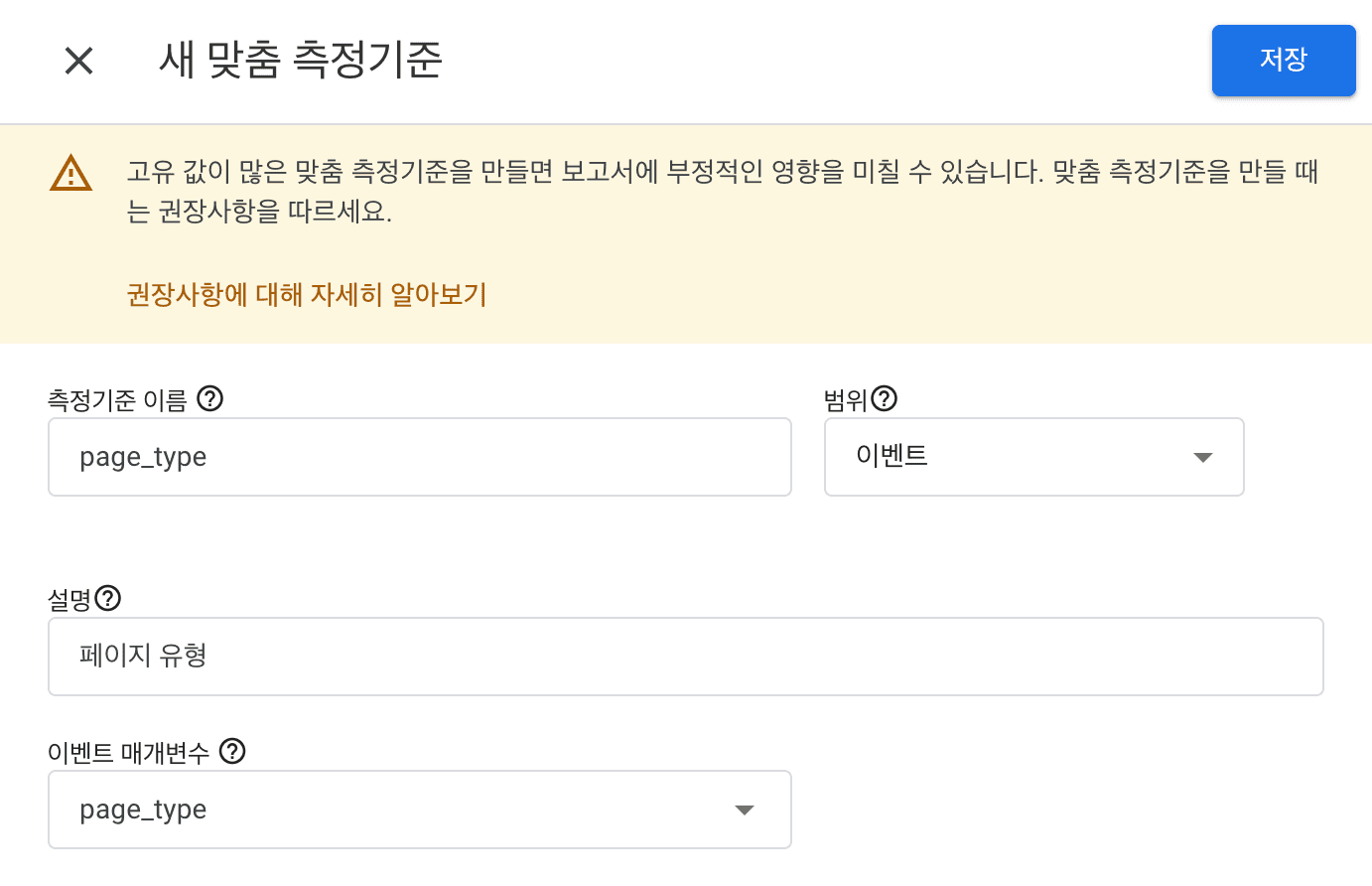Click the arrow inside the 이벤트 scope box
This screenshot has height=886, width=1372.
[1202, 457]
